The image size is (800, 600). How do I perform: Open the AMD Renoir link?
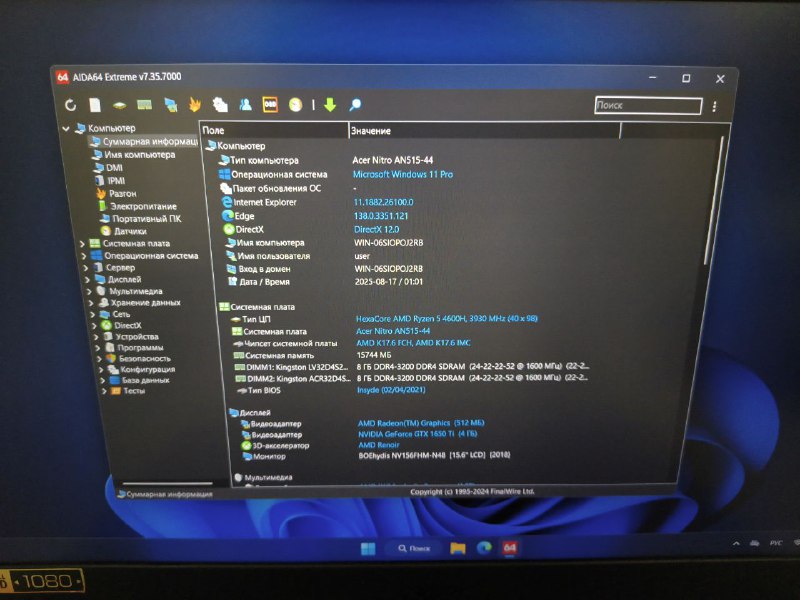pos(379,445)
